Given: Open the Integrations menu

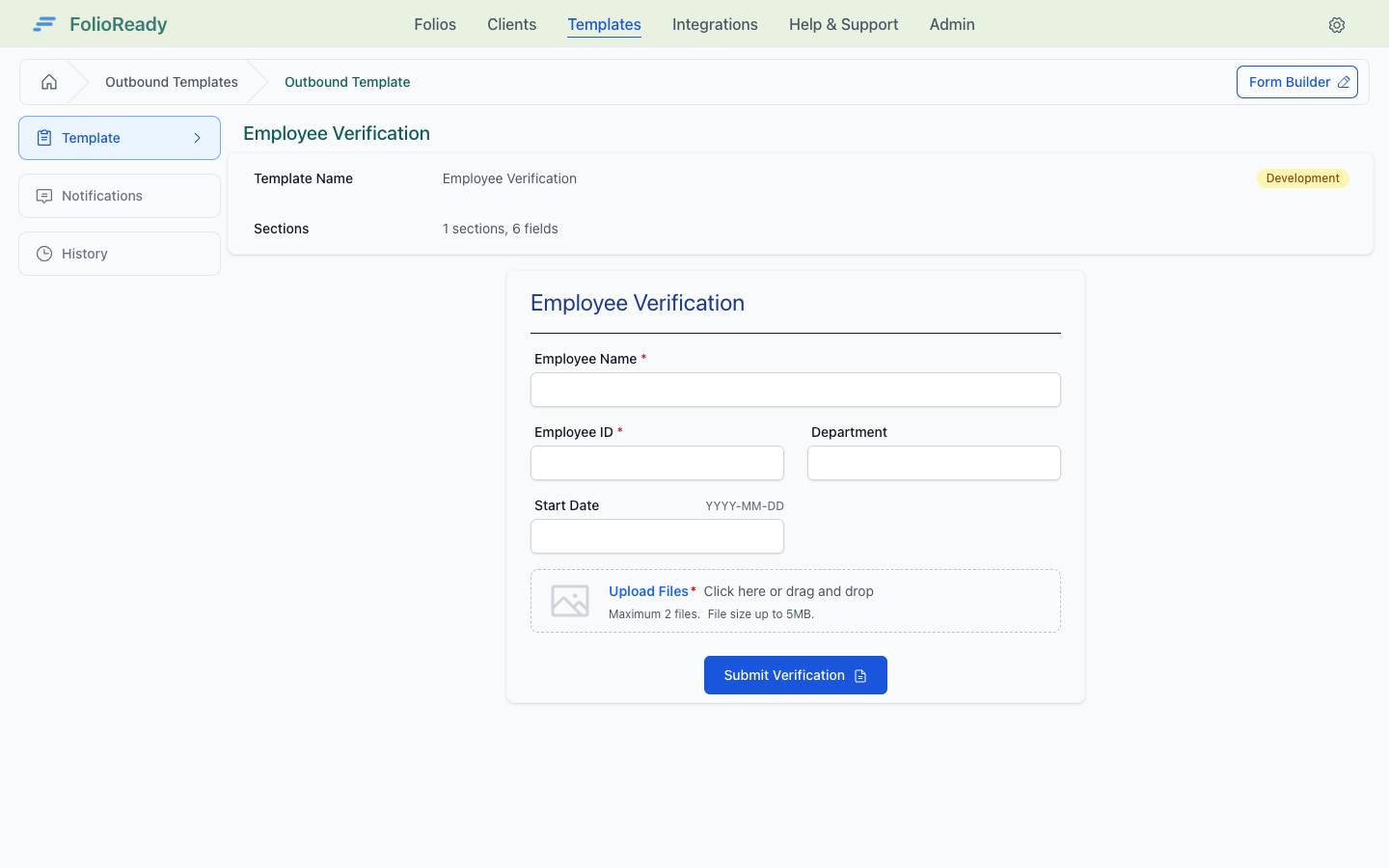Looking at the screenshot, I should tap(715, 24).
